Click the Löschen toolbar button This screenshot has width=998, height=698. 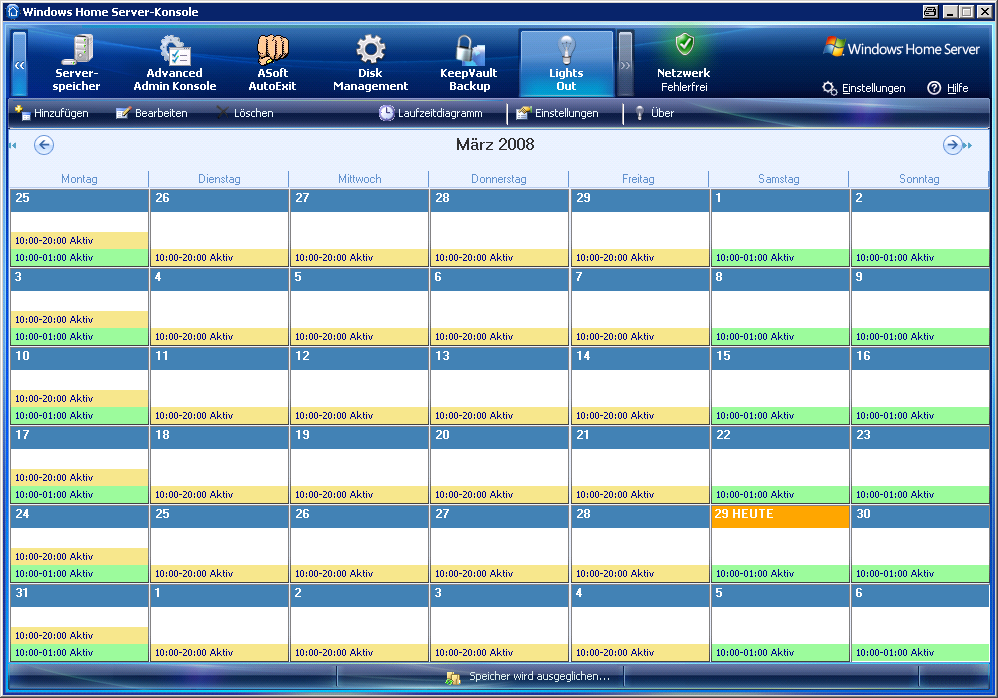click(245, 113)
